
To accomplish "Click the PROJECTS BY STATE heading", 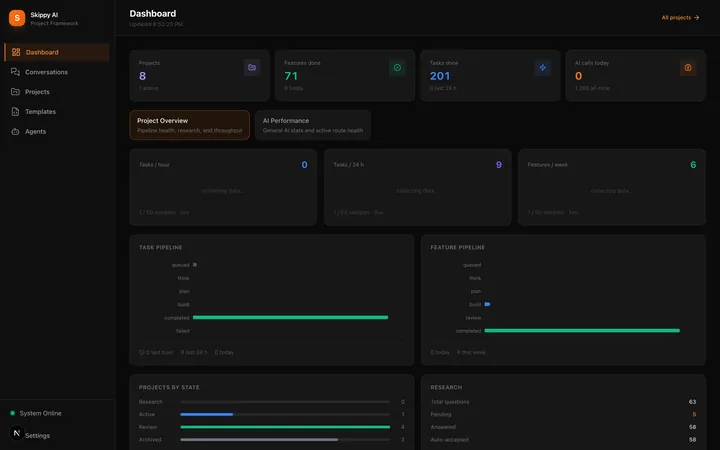I will (169, 387).
